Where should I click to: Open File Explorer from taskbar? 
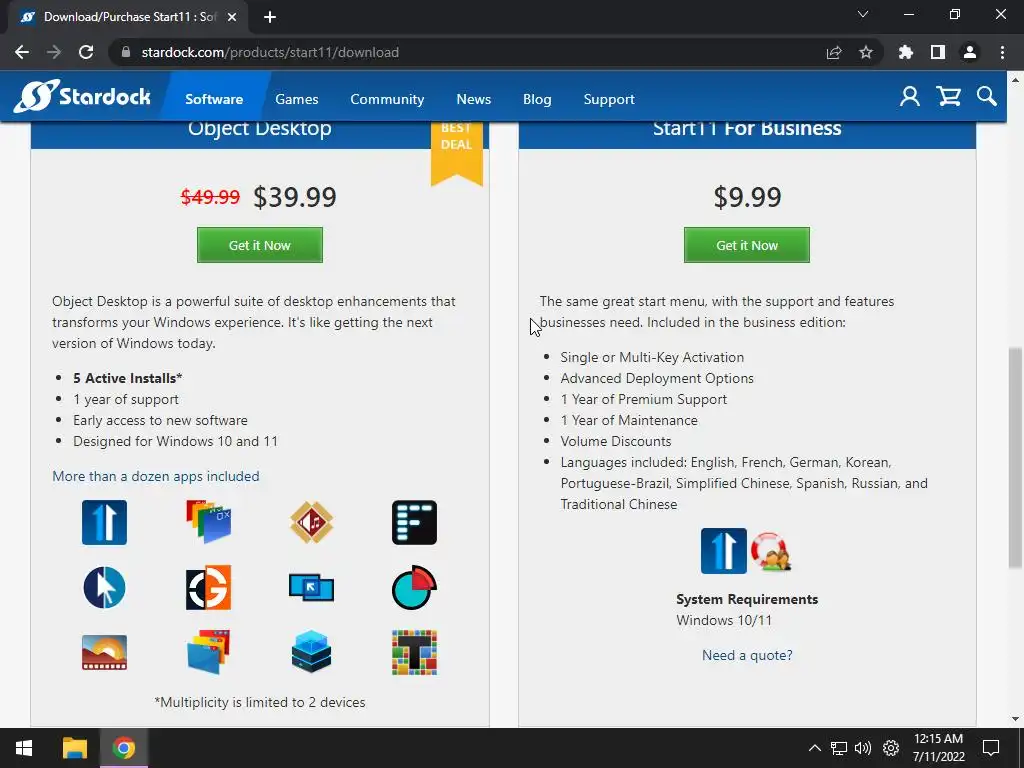[x=75, y=748]
